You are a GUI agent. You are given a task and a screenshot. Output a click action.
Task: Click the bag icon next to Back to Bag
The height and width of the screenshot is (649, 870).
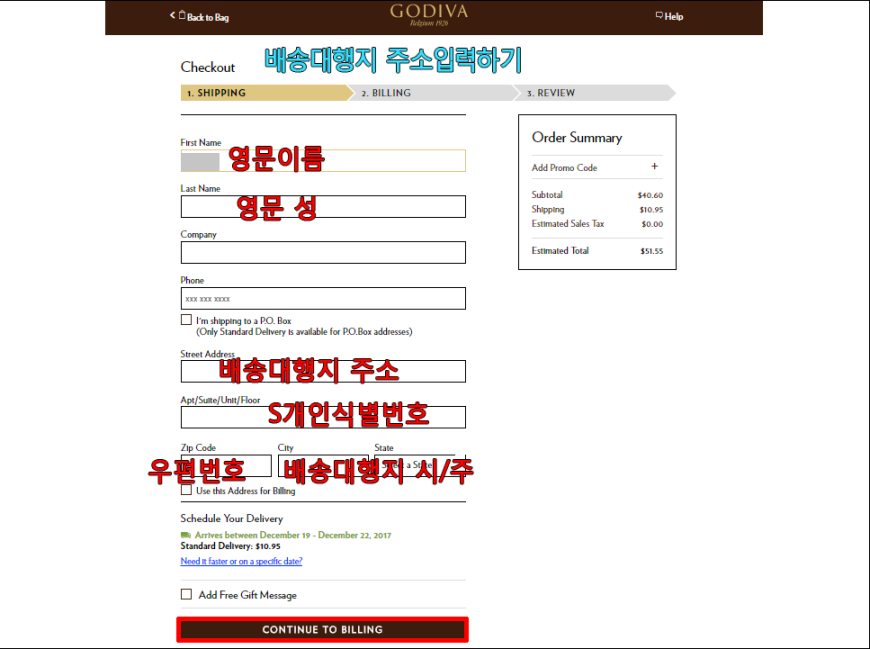(182, 15)
